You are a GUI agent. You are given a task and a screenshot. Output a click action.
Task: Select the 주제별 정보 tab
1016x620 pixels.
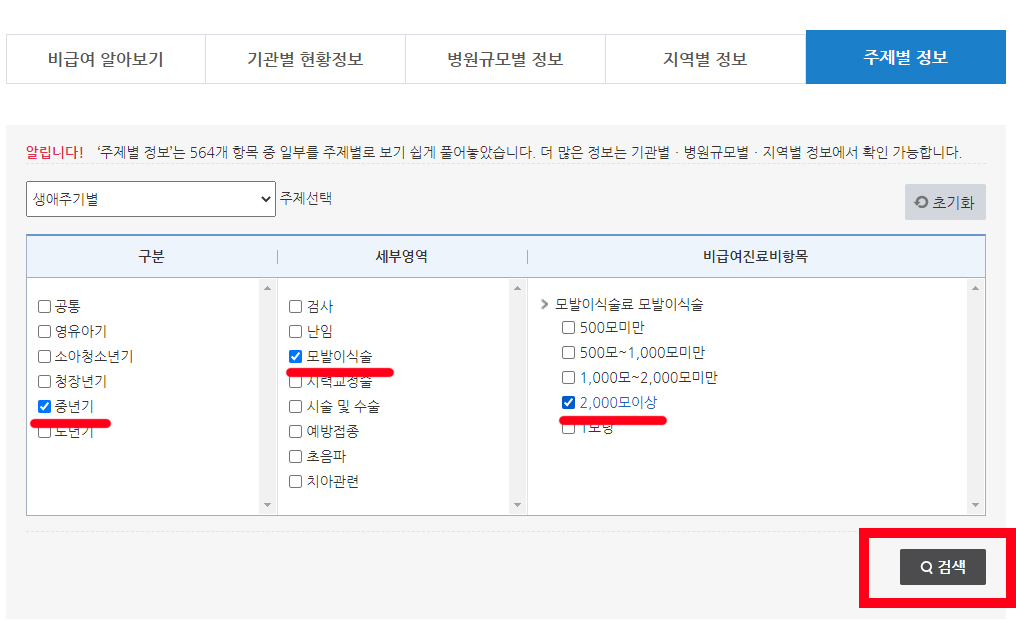[906, 57]
